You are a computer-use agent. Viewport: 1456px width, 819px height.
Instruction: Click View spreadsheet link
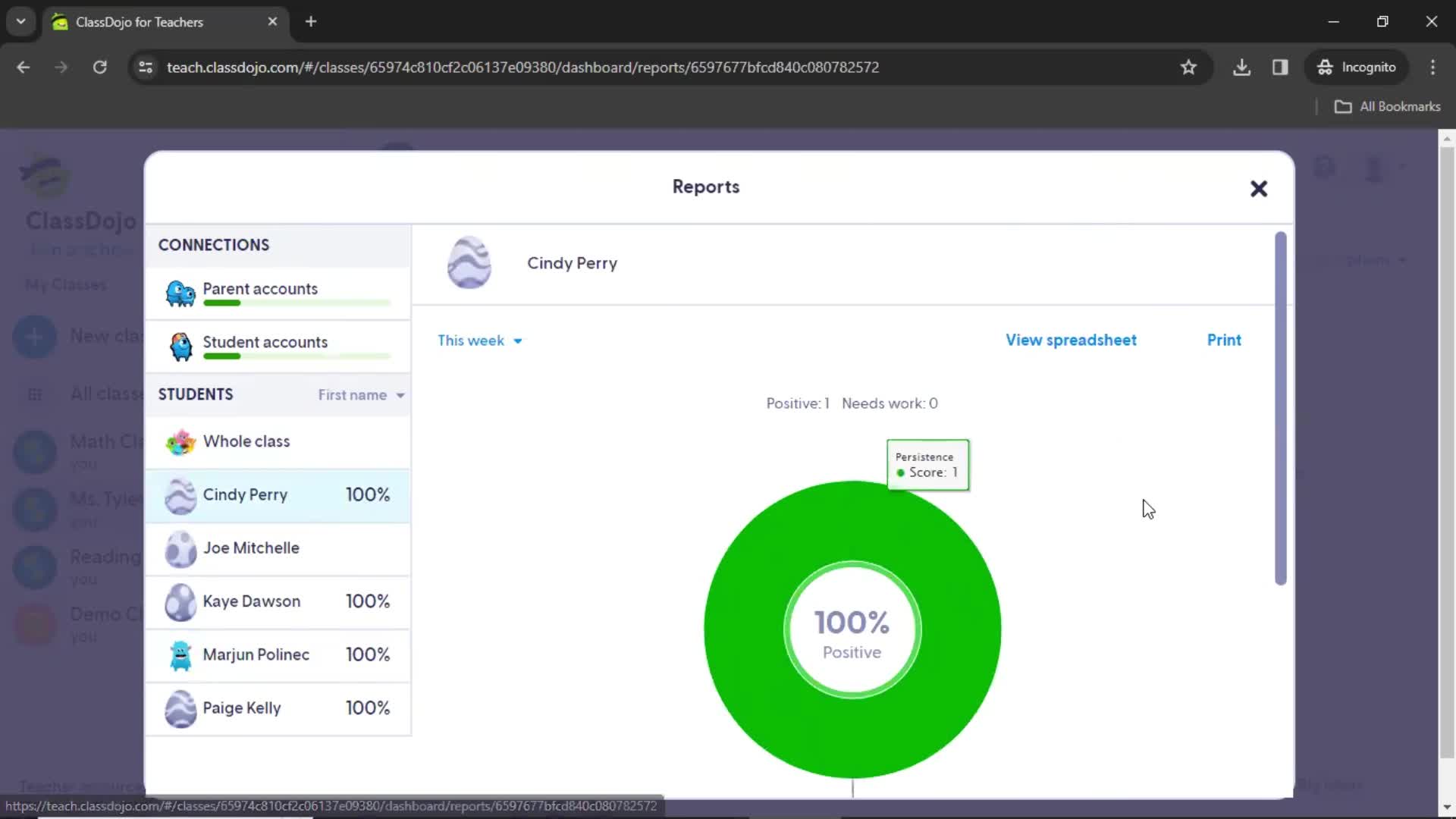[x=1071, y=340]
